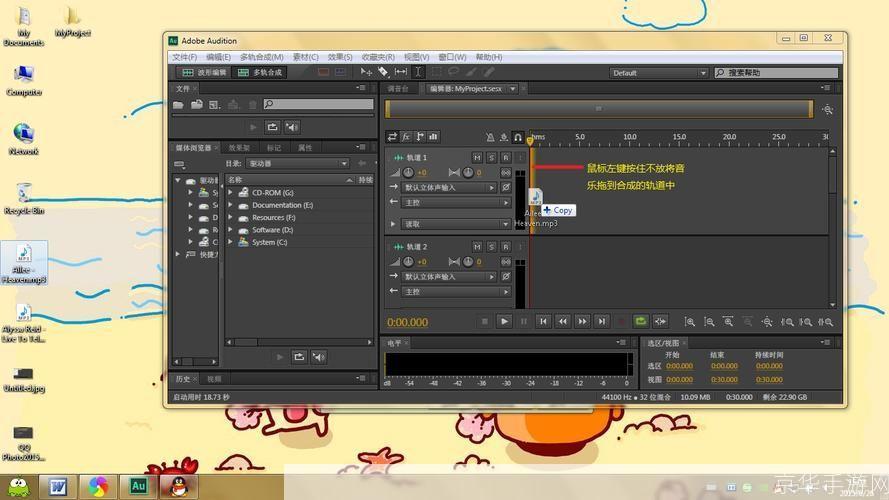Switch to 波形编辑 waveform view
Image resolution: width=889 pixels, height=500 pixels.
(203, 72)
